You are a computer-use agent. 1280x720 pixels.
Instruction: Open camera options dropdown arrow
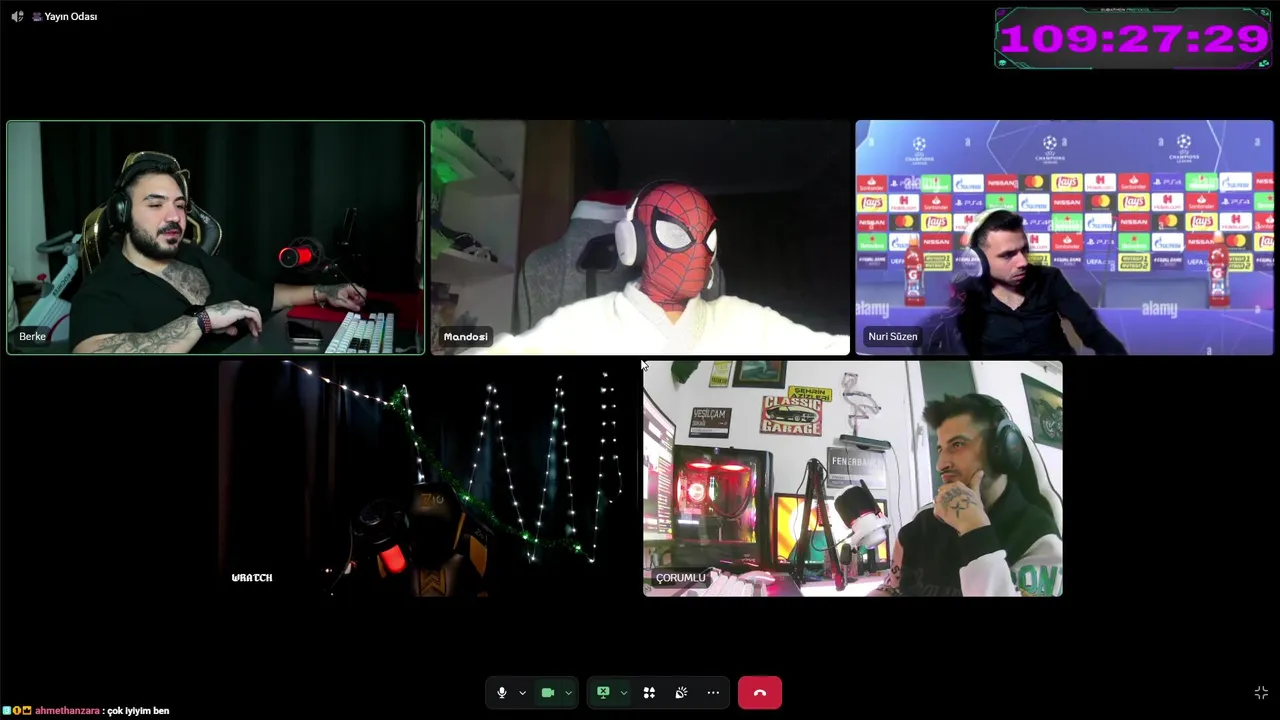point(568,693)
